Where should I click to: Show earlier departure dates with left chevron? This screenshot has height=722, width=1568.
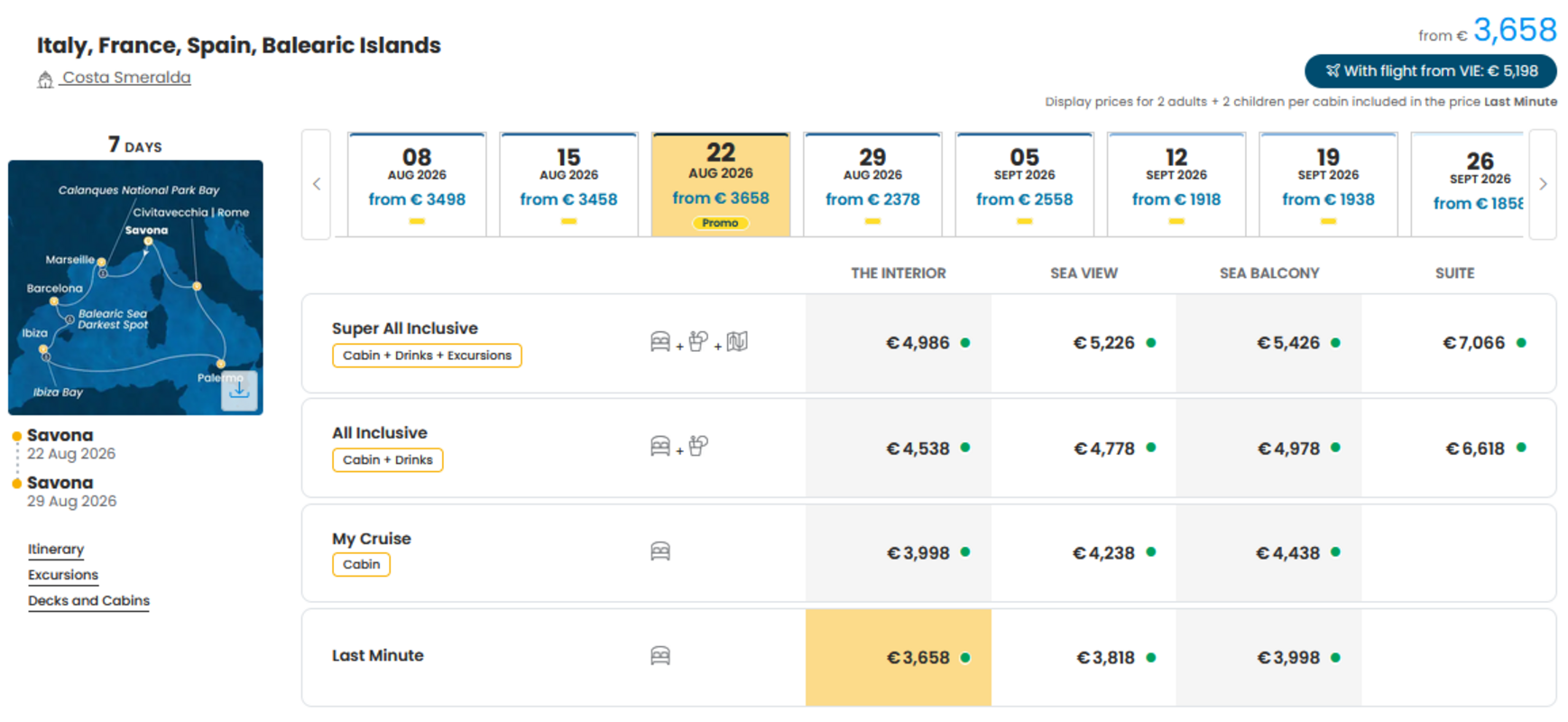pyautogui.click(x=317, y=184)
